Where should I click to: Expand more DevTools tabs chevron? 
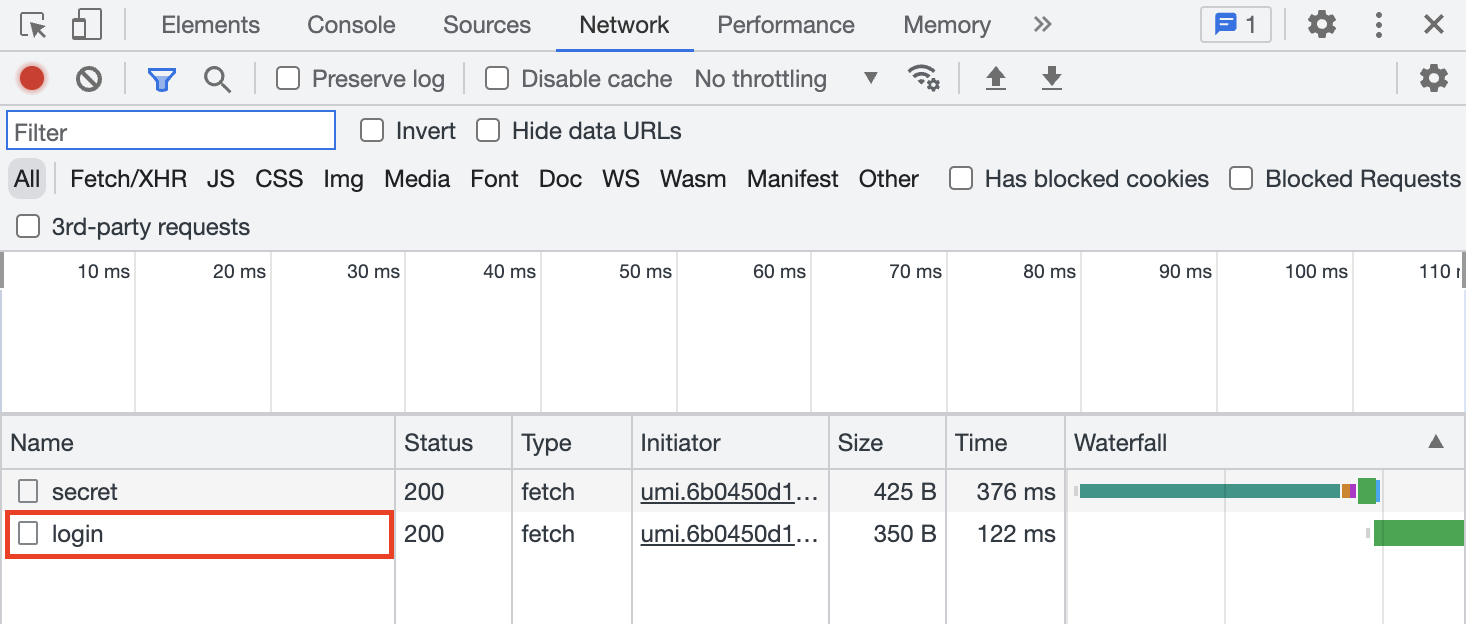[1042, 25]
